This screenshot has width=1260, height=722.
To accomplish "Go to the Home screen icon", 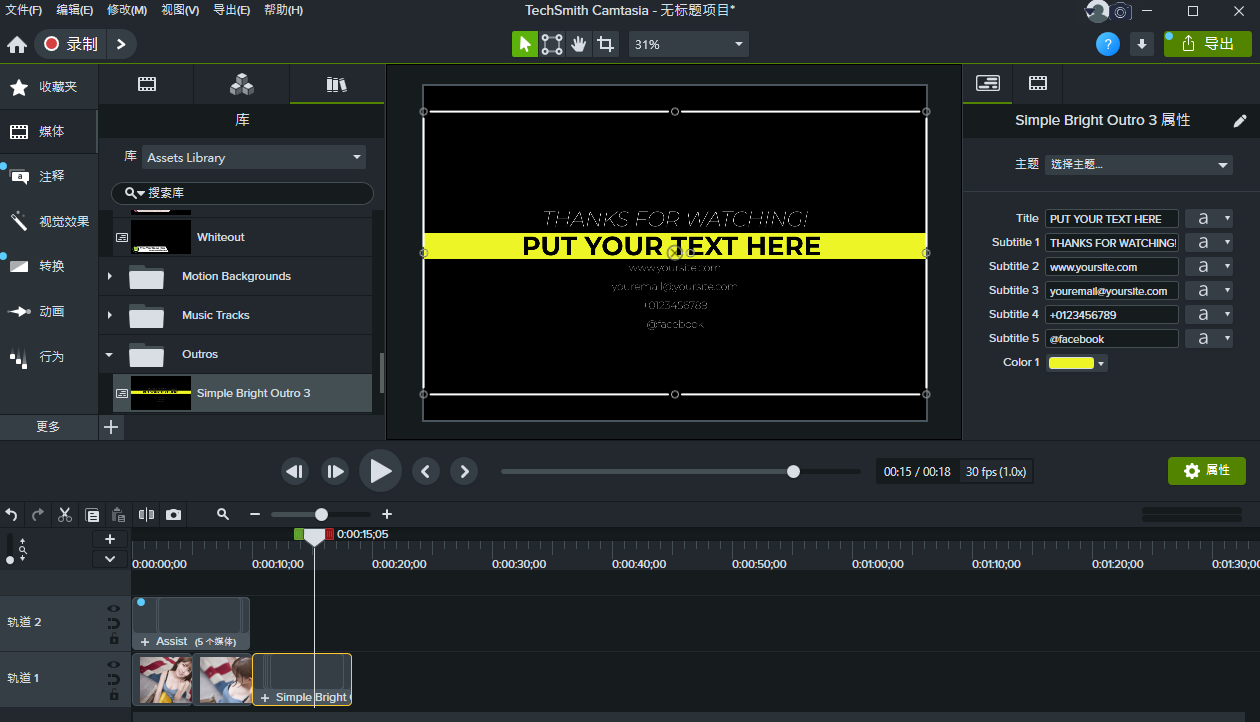I will (x=17, y=44).
